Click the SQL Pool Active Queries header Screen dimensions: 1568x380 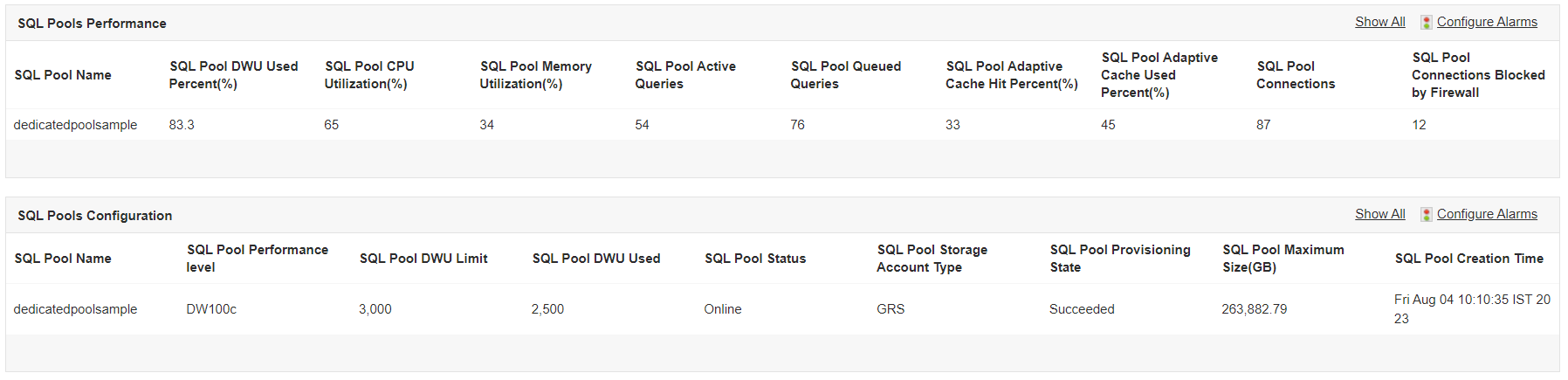685,75
